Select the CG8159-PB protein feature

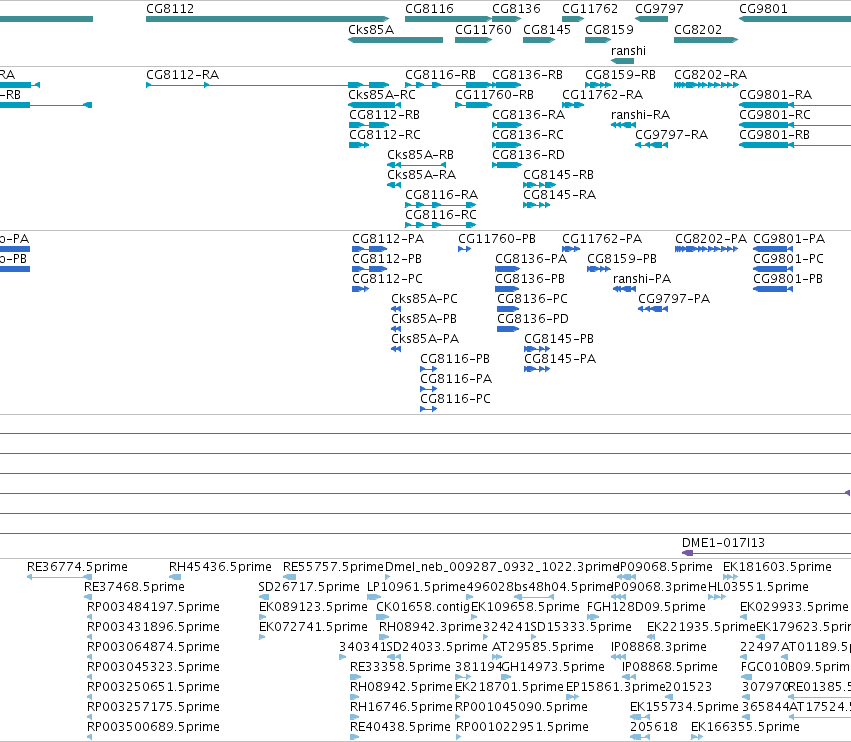(x=599, y=269)
